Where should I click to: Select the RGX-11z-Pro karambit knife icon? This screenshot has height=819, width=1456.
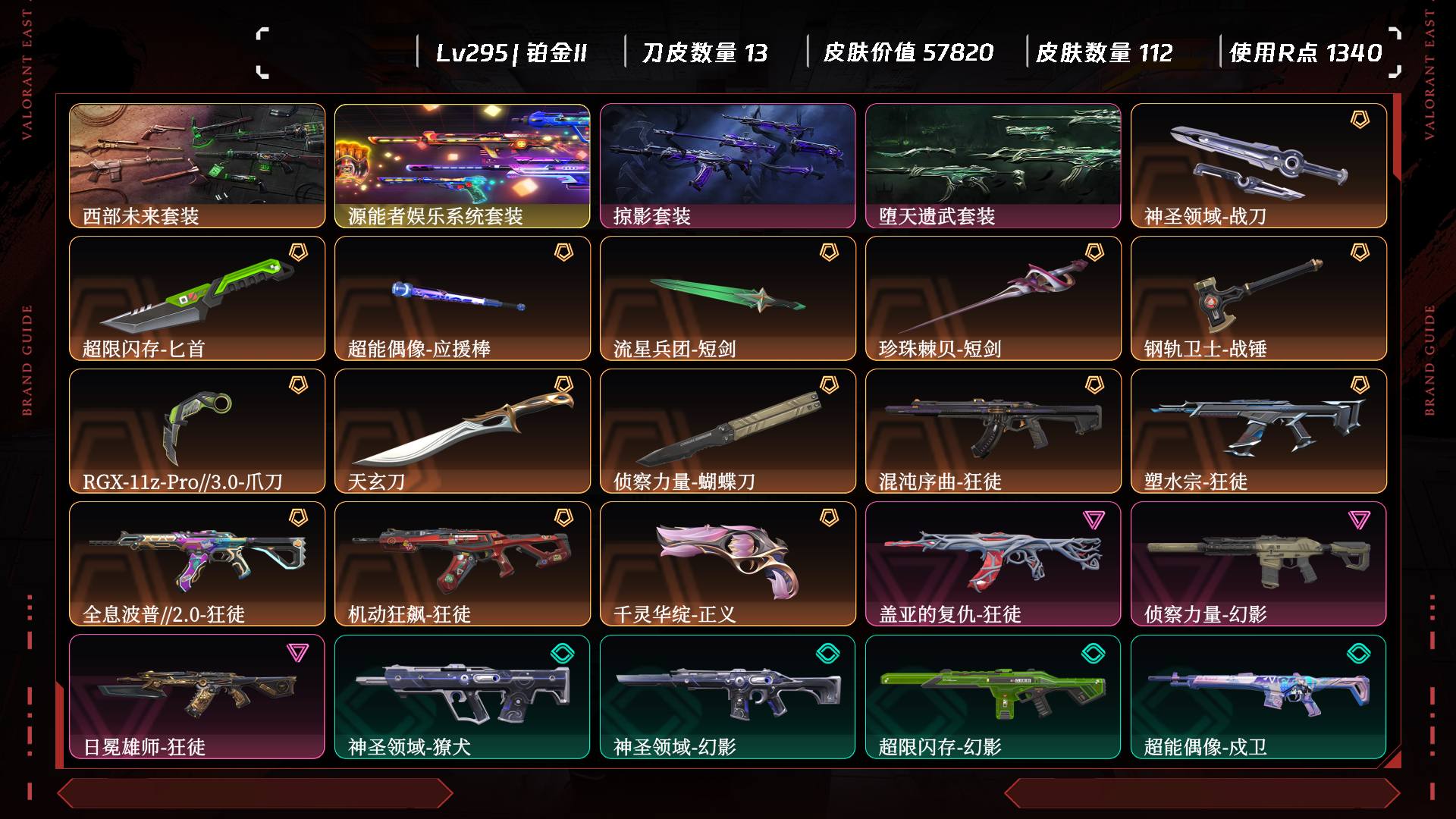click(x=196, y=427)
